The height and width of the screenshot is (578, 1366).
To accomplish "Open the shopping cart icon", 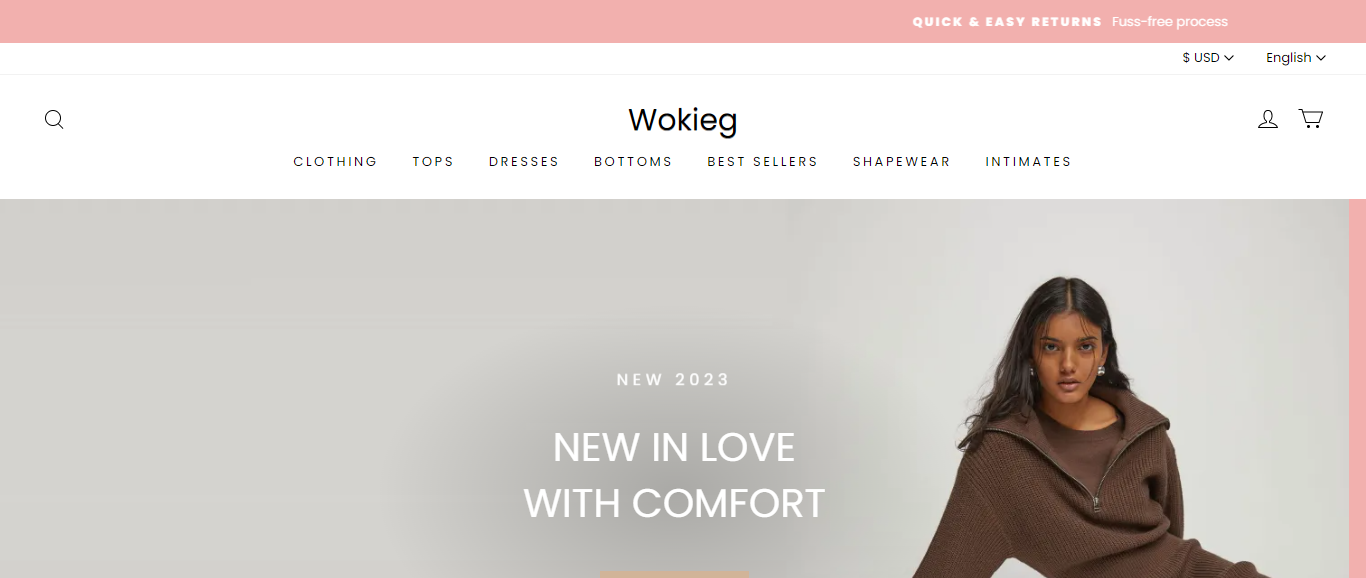I will tap(1310, 119).
